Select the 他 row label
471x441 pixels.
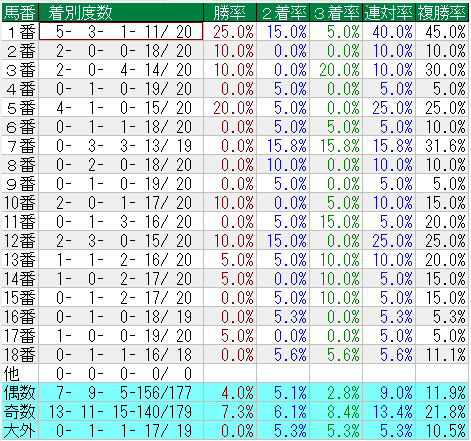tap(20, 374)
